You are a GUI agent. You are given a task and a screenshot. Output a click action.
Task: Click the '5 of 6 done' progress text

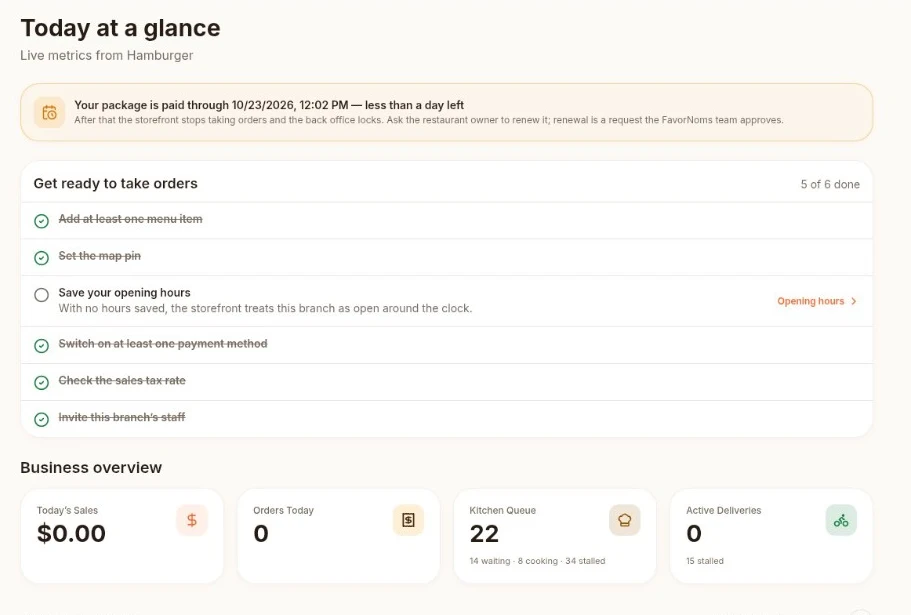830,184
